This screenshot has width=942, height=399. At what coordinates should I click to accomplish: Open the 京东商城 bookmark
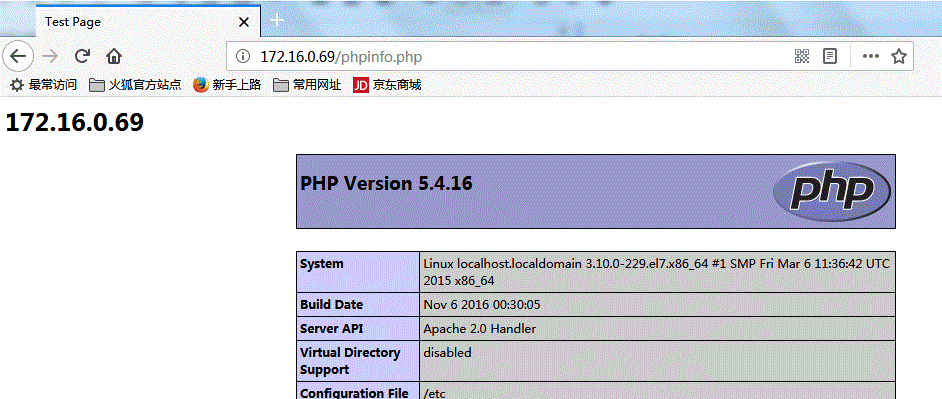click(387, 85)
